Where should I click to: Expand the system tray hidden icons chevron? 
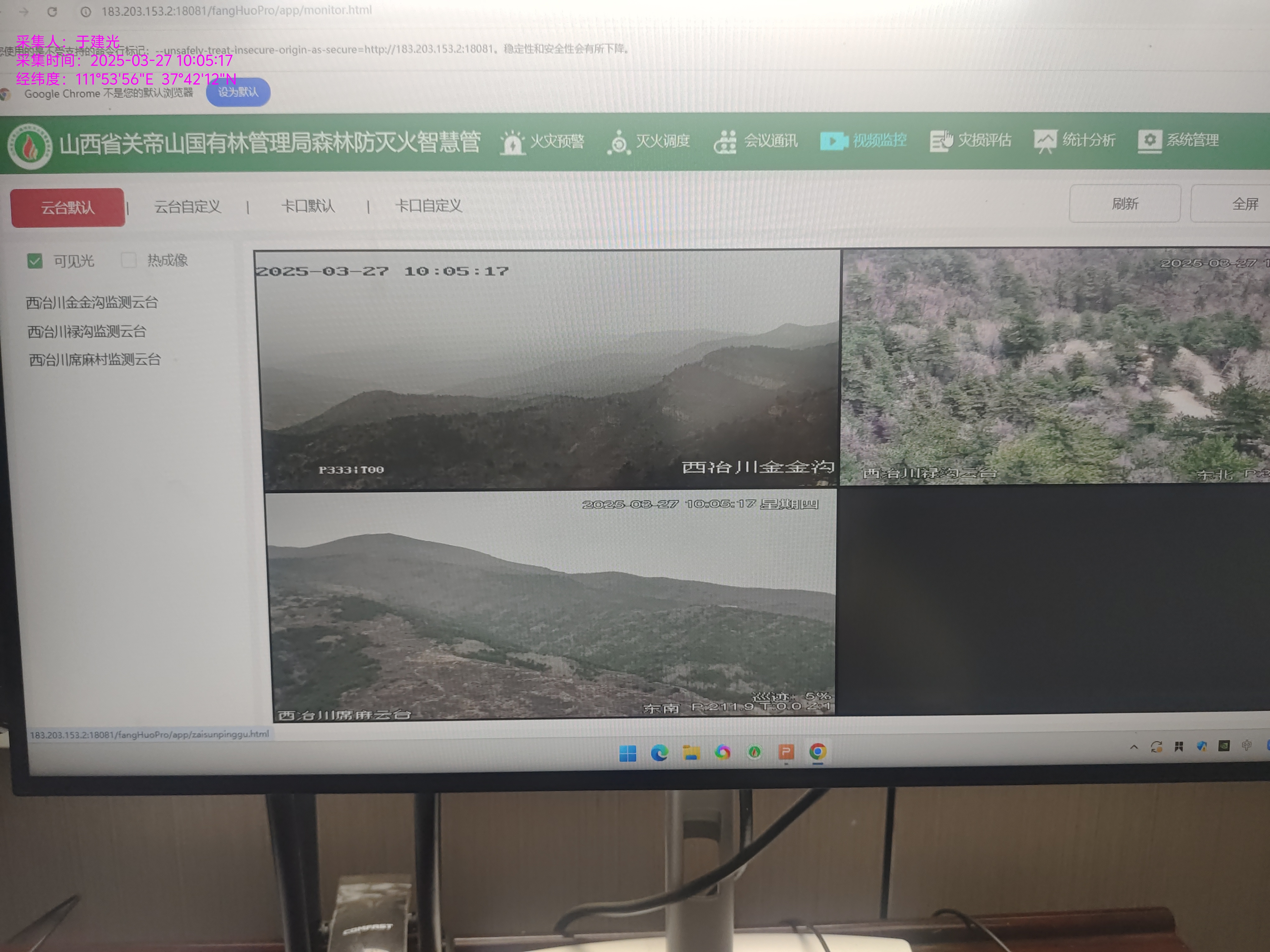tap(1134, 747)
